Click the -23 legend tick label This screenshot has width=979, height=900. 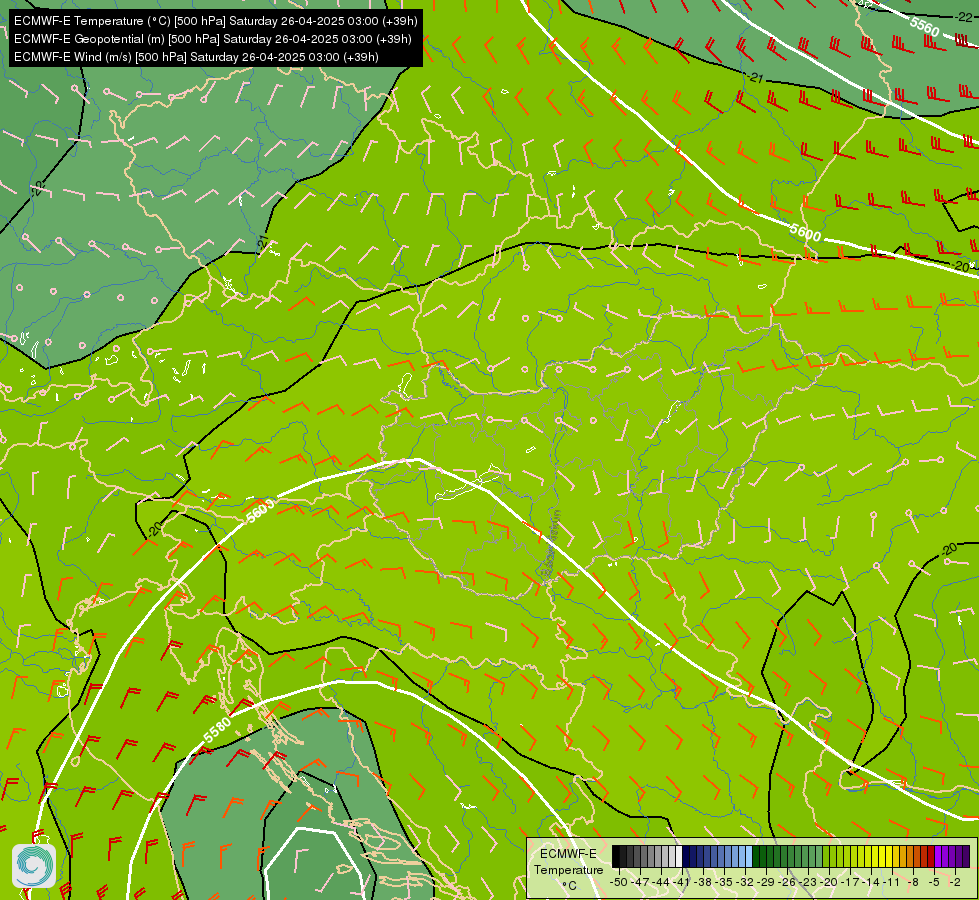808,882
